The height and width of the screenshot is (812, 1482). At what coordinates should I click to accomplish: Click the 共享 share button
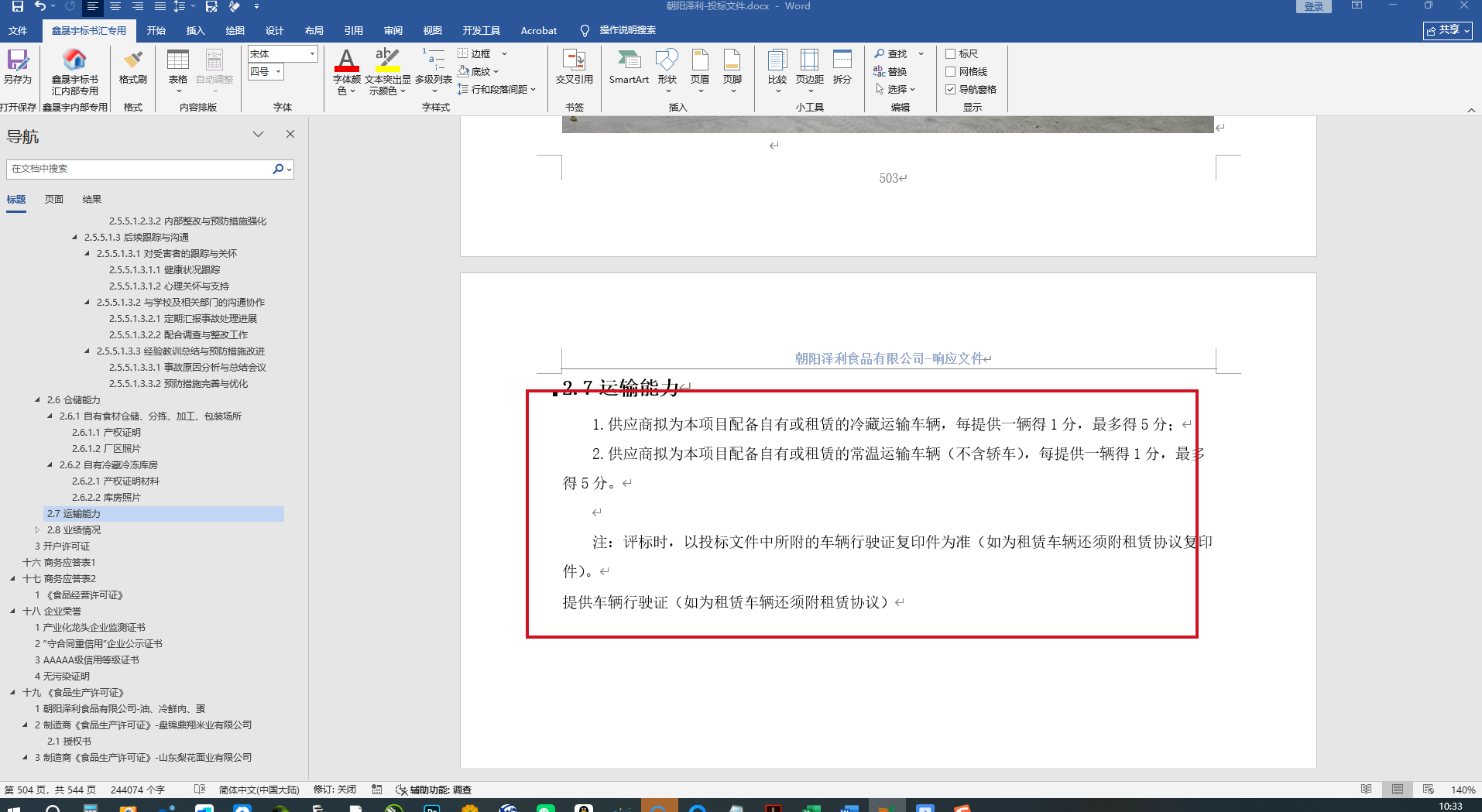pyautogui.click(x=1448, y=30)
